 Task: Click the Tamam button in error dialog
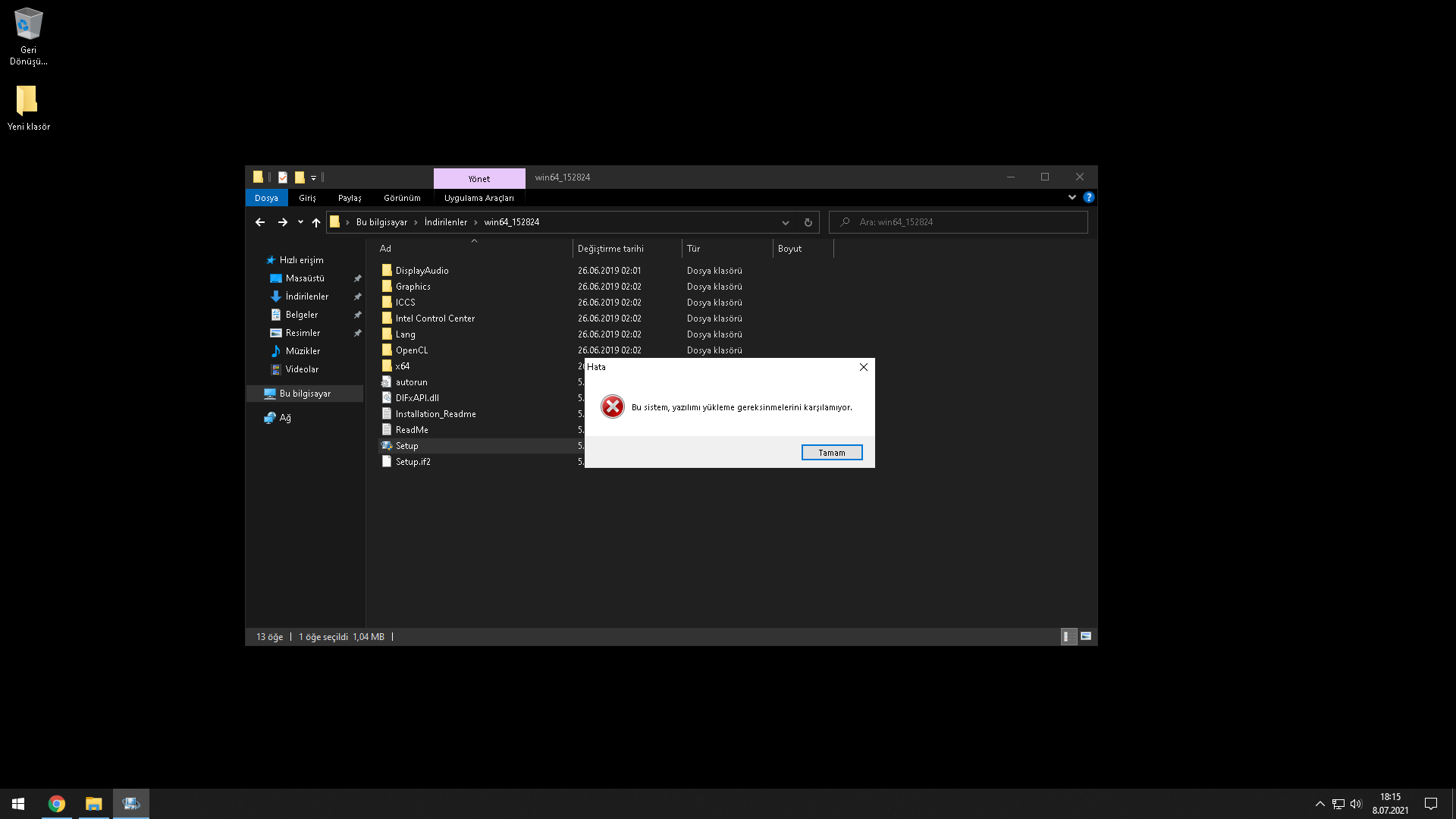831,453
